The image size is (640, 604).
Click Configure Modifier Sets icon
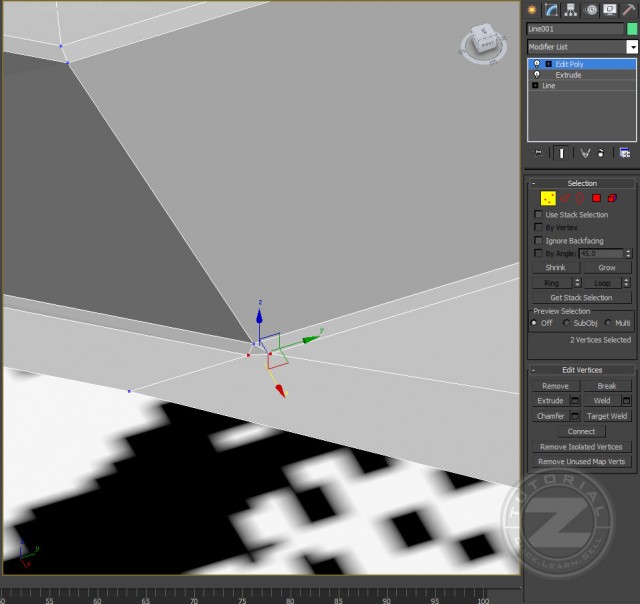[x=624, y=153]
